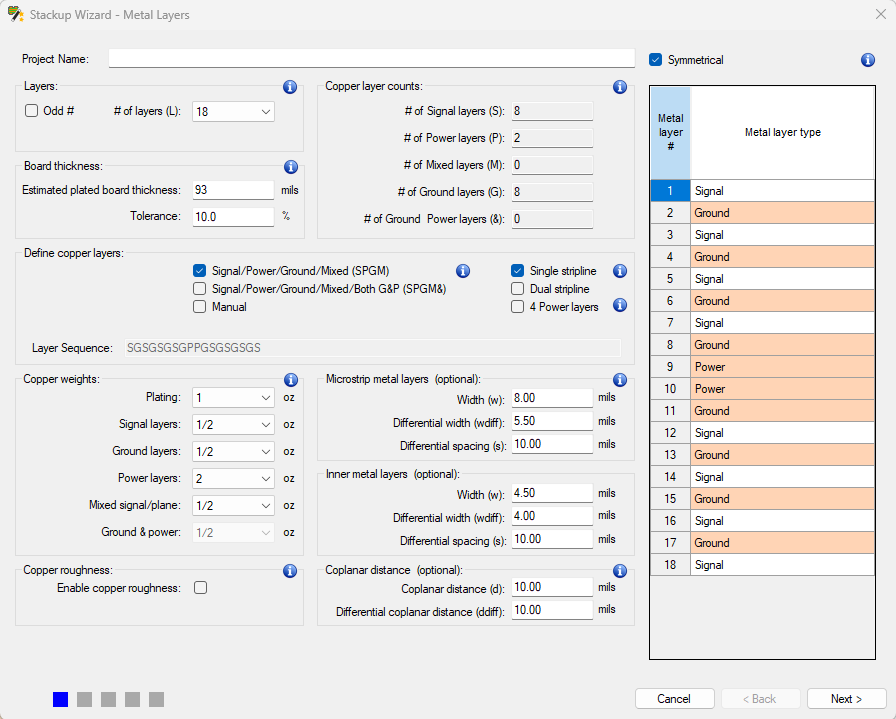Click the info icon next to Symmetrical
The width and height of the screenshot is (896, 719).
point(867,60)
